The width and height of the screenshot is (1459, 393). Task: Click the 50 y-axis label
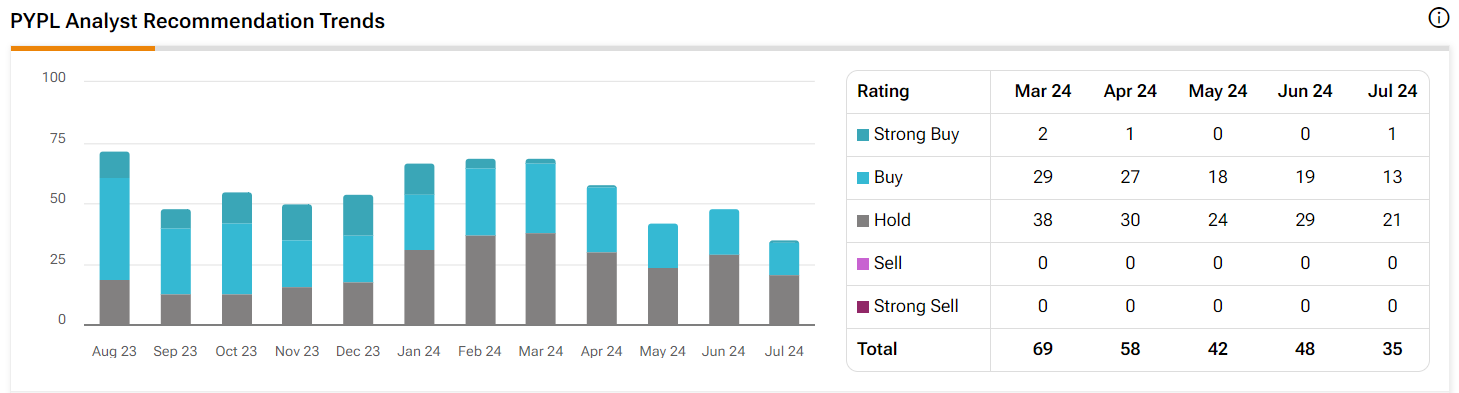(x=57, y=199)
